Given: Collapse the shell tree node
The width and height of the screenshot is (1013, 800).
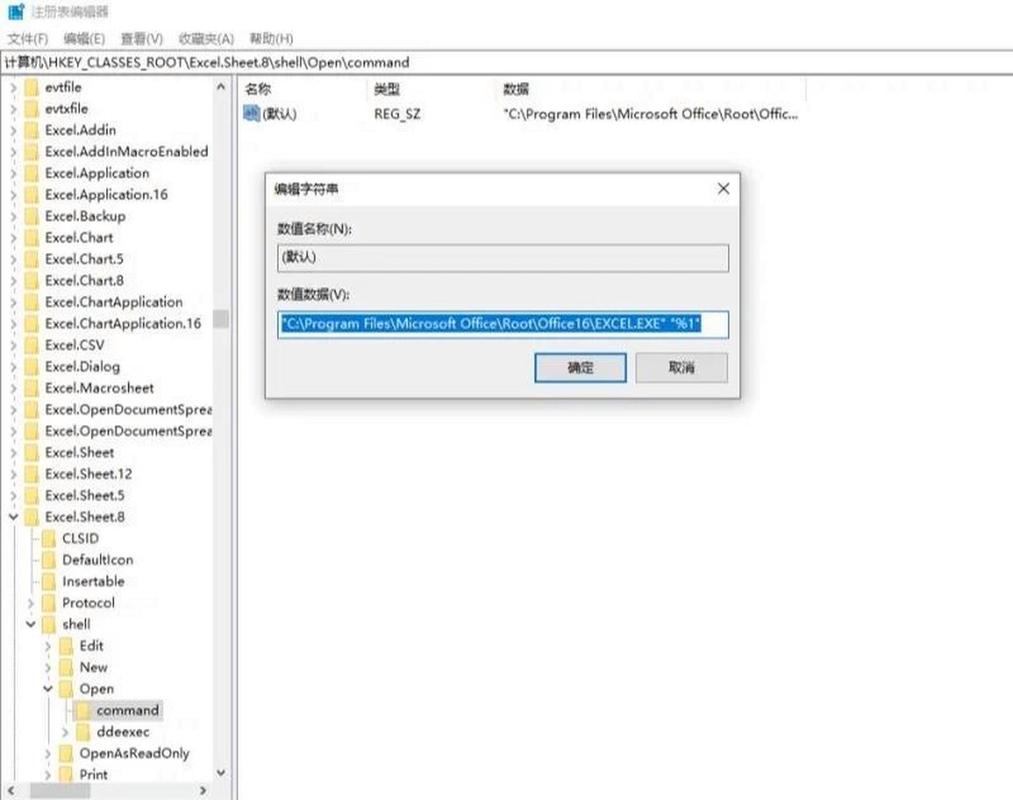Looking at the screenshot, I should (30, 624).
